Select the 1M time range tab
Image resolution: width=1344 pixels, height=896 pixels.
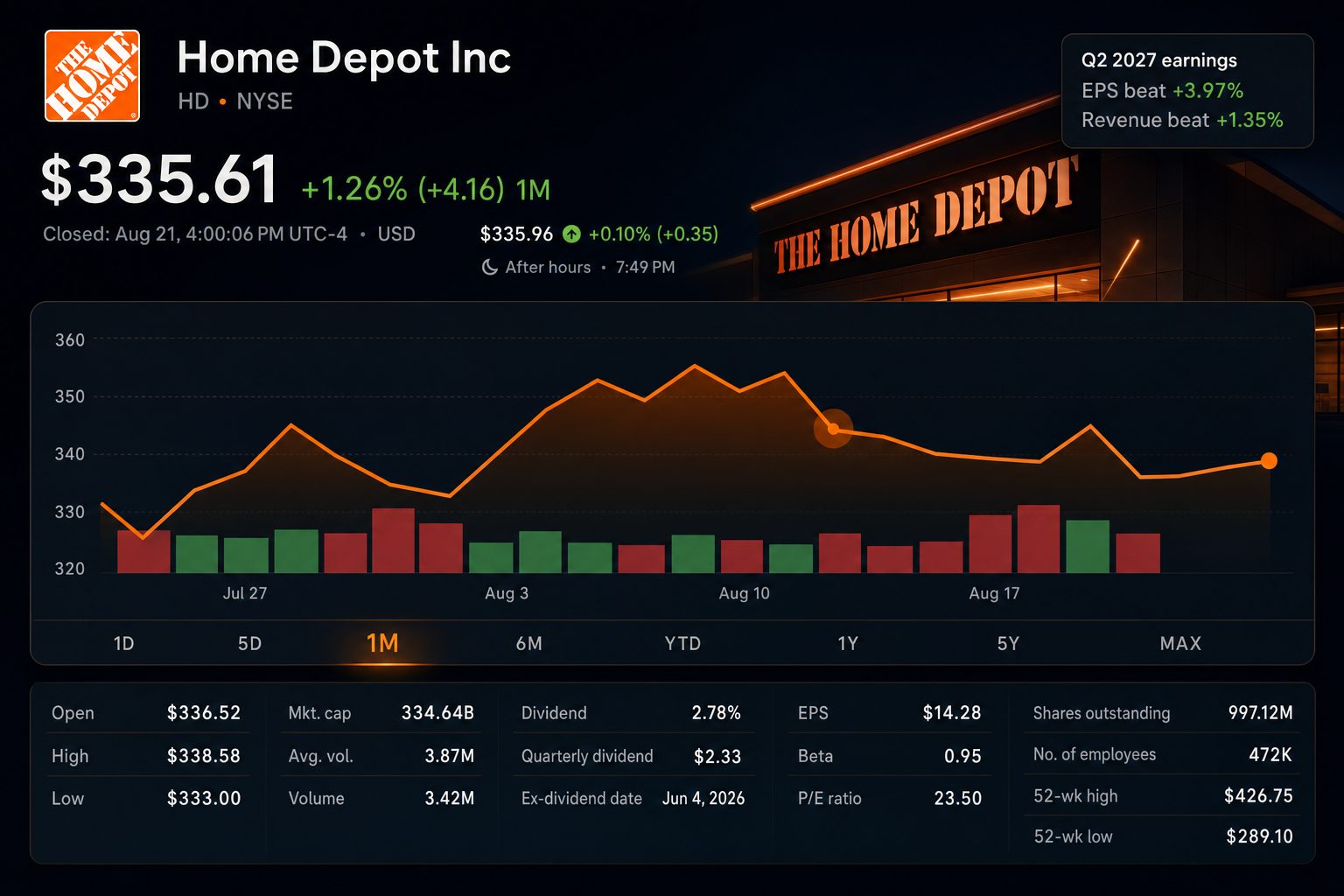(x=382, y=643)
